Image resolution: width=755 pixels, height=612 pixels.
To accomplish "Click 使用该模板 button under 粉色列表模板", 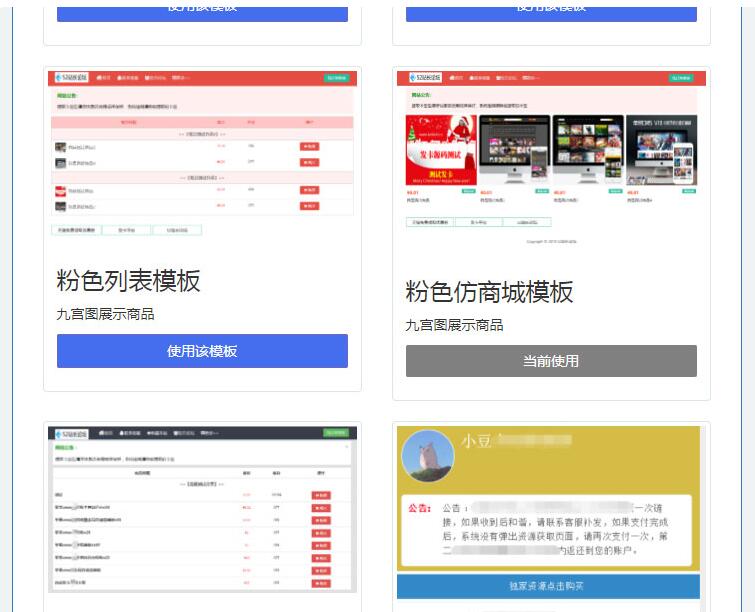I will coord(202,351).
